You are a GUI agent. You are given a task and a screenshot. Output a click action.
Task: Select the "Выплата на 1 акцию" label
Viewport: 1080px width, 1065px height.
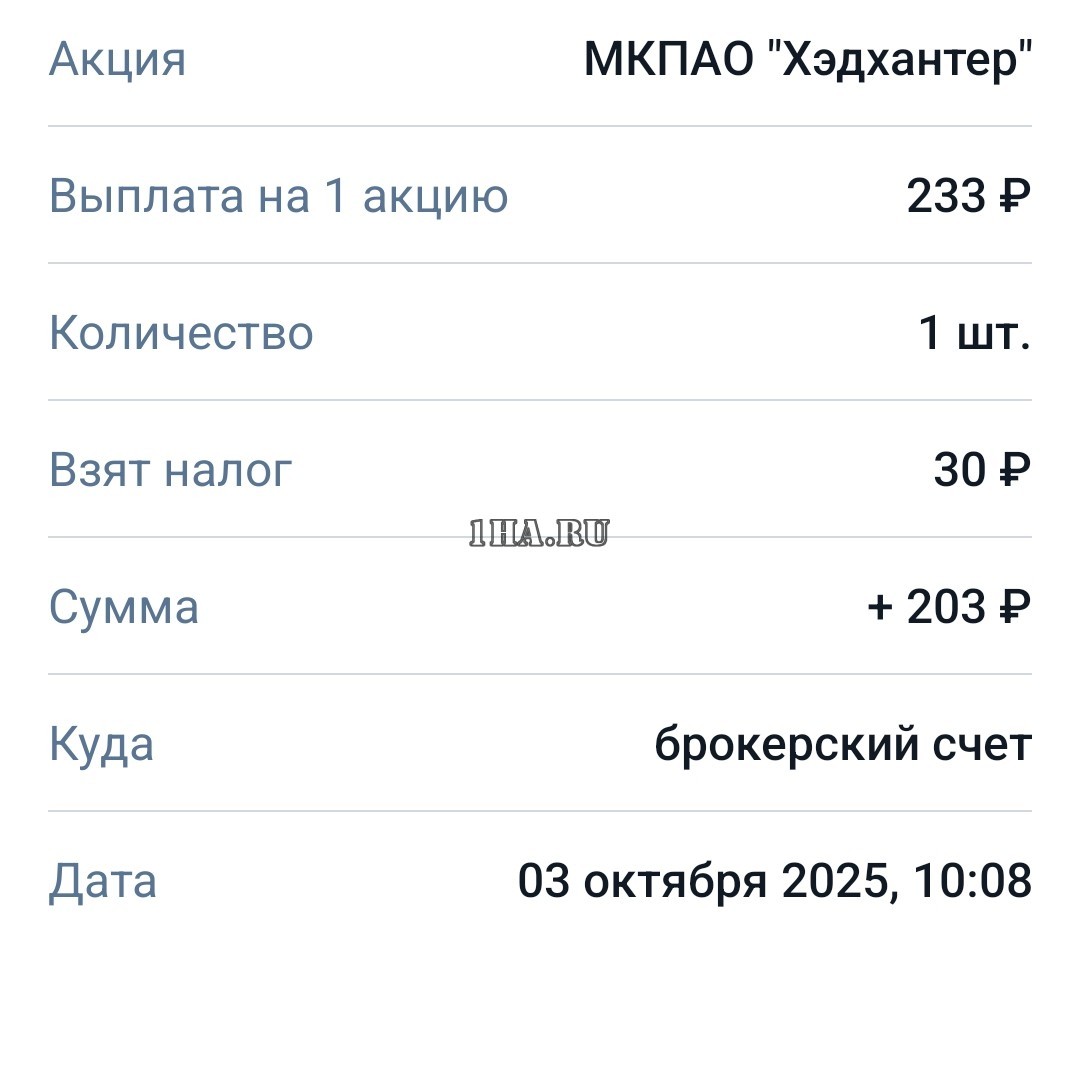278,196
